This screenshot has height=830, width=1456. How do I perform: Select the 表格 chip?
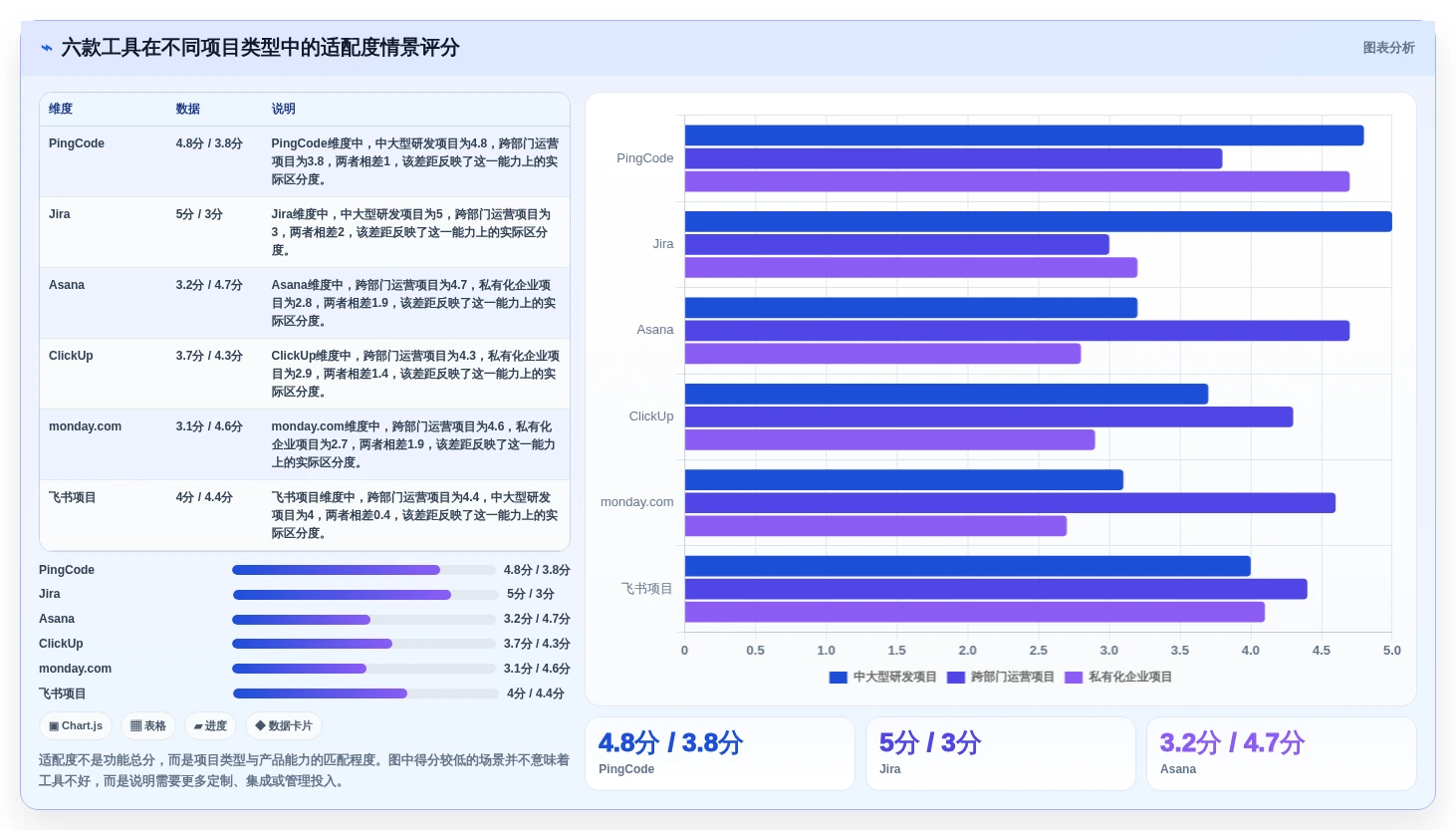coord(148,726)
